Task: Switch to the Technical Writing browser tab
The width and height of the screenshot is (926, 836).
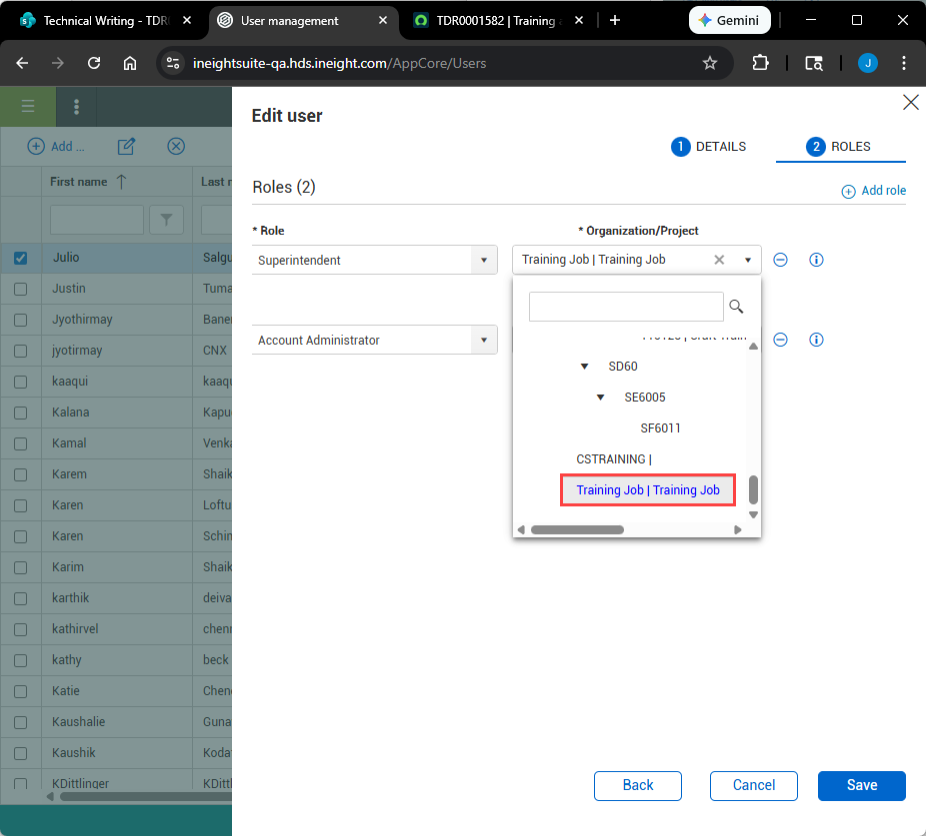Action: (103, 20)
